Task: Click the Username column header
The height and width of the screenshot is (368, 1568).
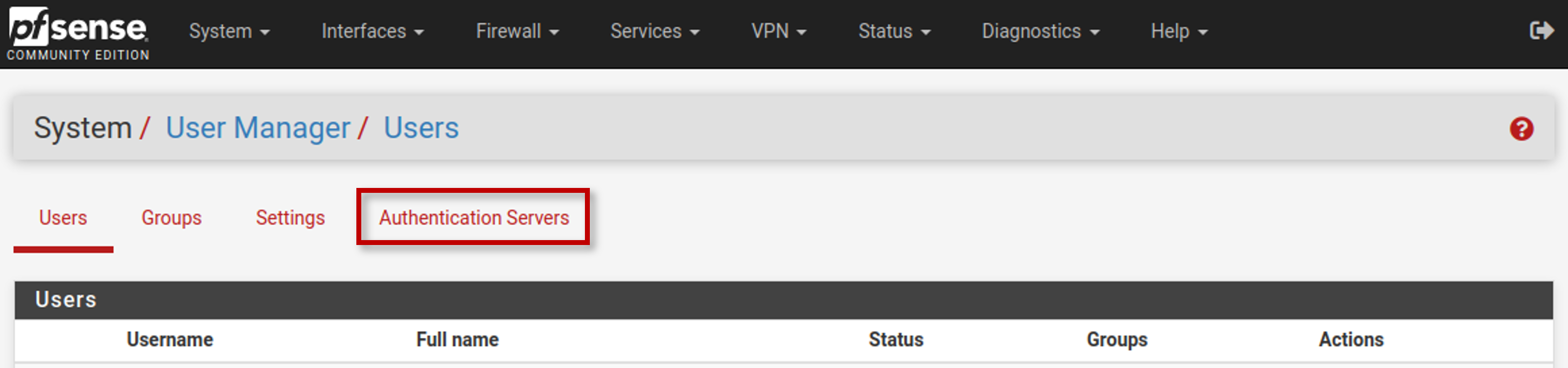Action: coord(170,339)
